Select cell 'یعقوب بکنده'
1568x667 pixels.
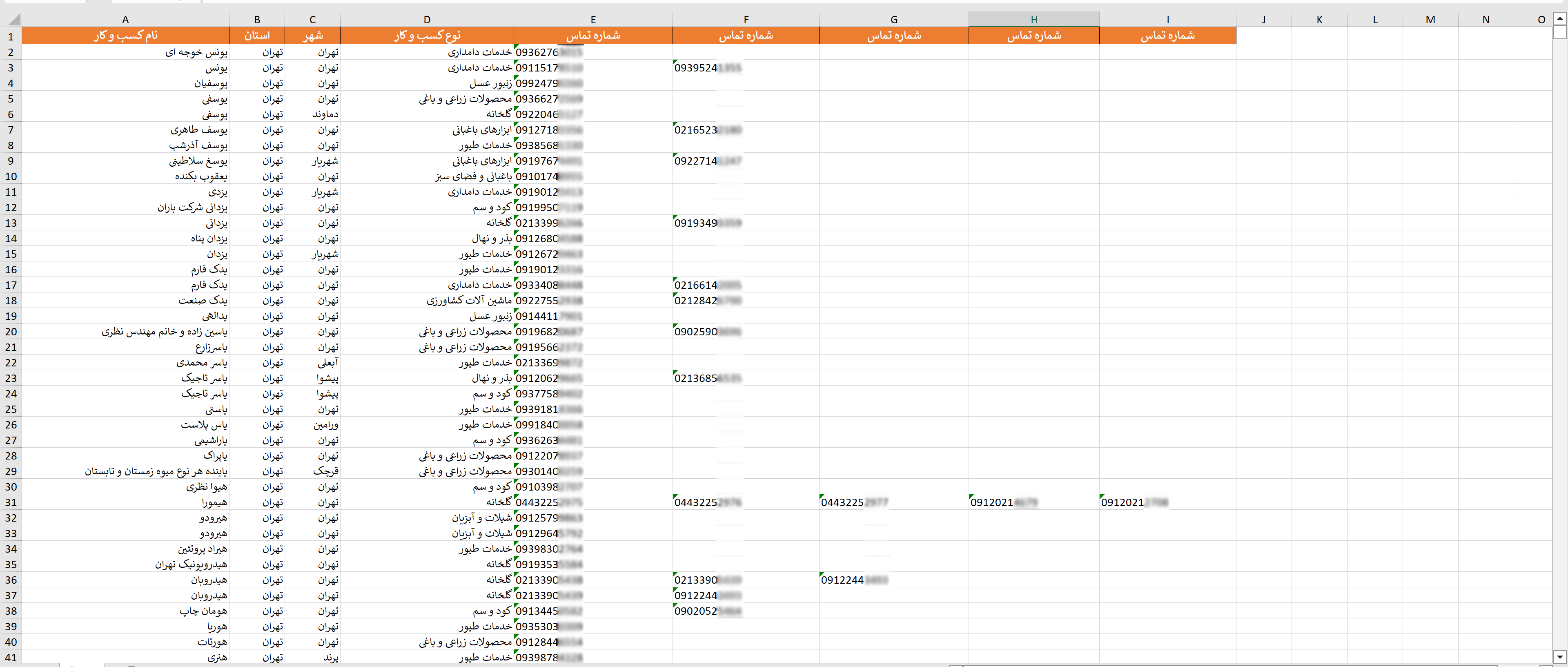(125, 176)
